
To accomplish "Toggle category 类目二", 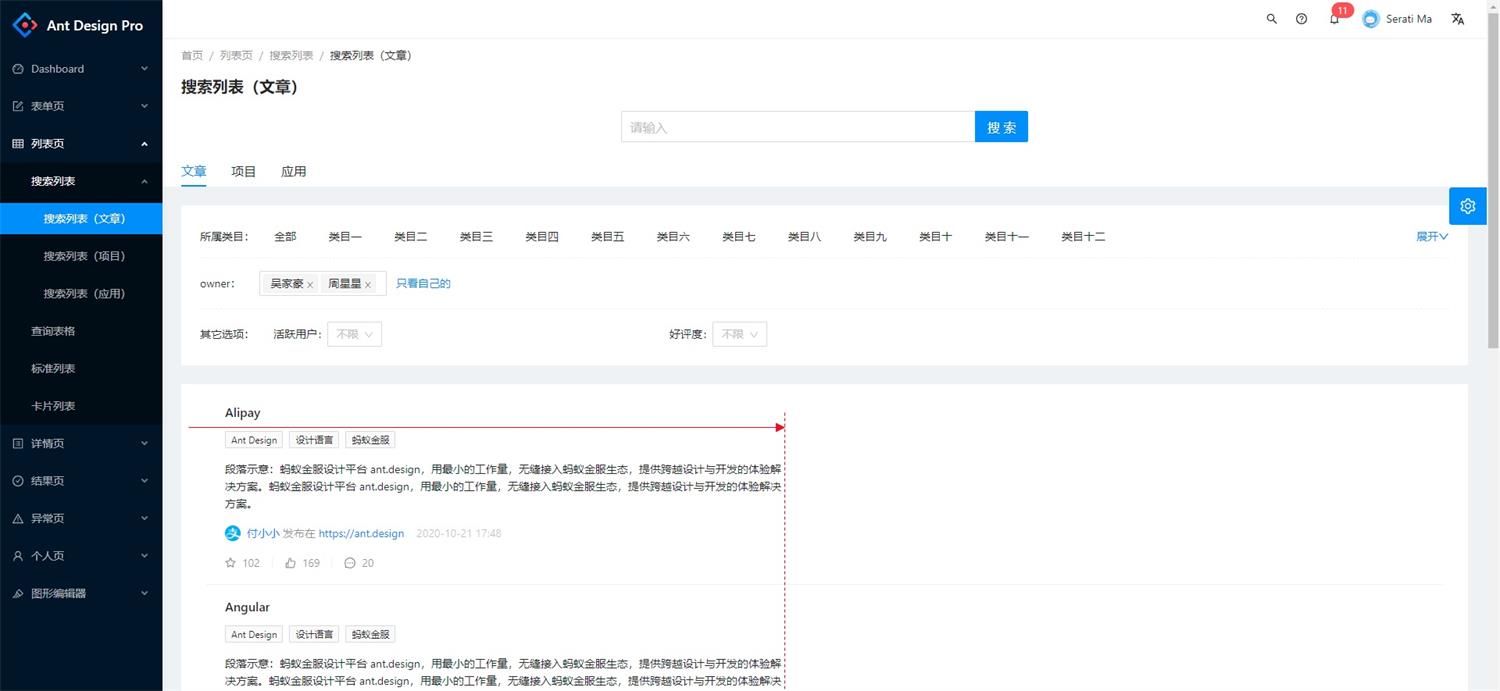I will [x=411, y=237].
